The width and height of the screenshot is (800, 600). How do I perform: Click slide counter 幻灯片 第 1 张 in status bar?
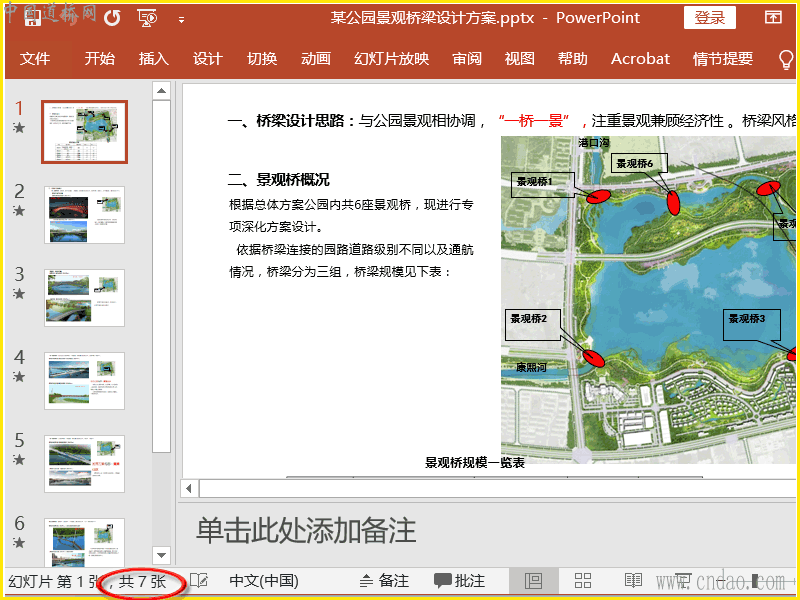(54, 581)
